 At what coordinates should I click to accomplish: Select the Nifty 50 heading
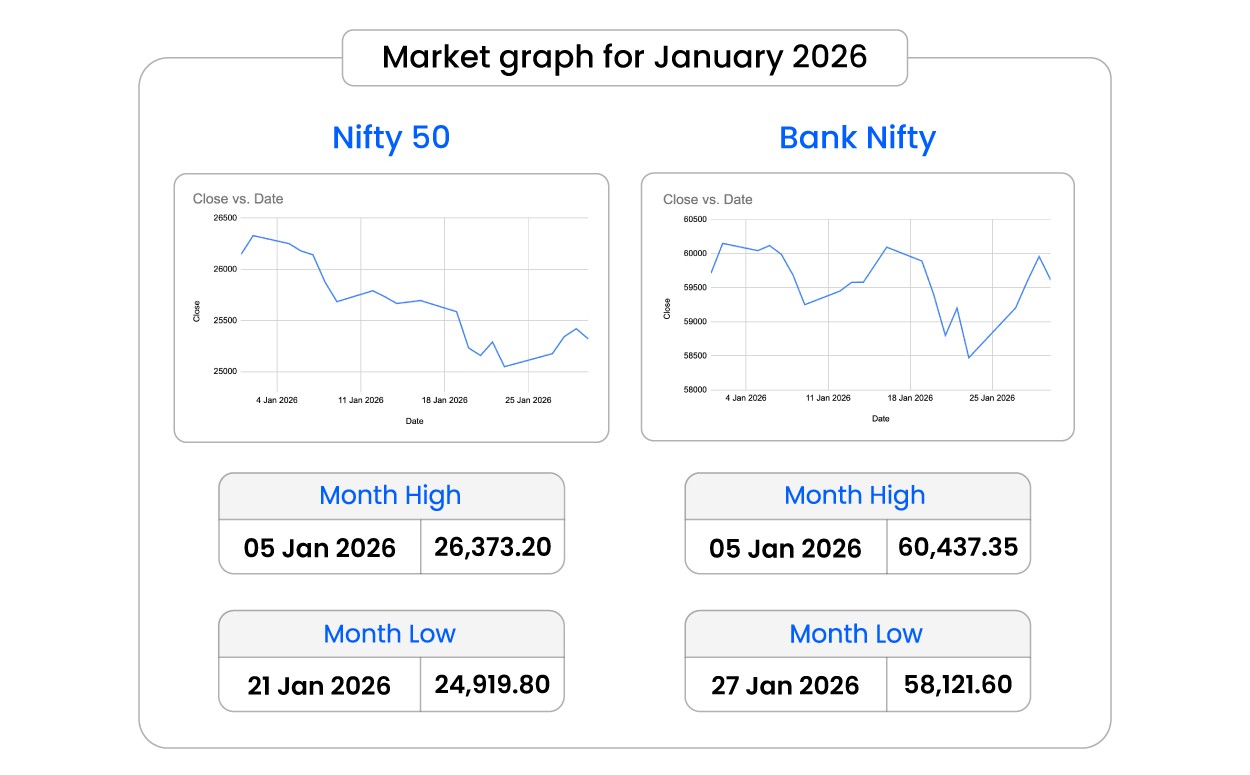391,137
